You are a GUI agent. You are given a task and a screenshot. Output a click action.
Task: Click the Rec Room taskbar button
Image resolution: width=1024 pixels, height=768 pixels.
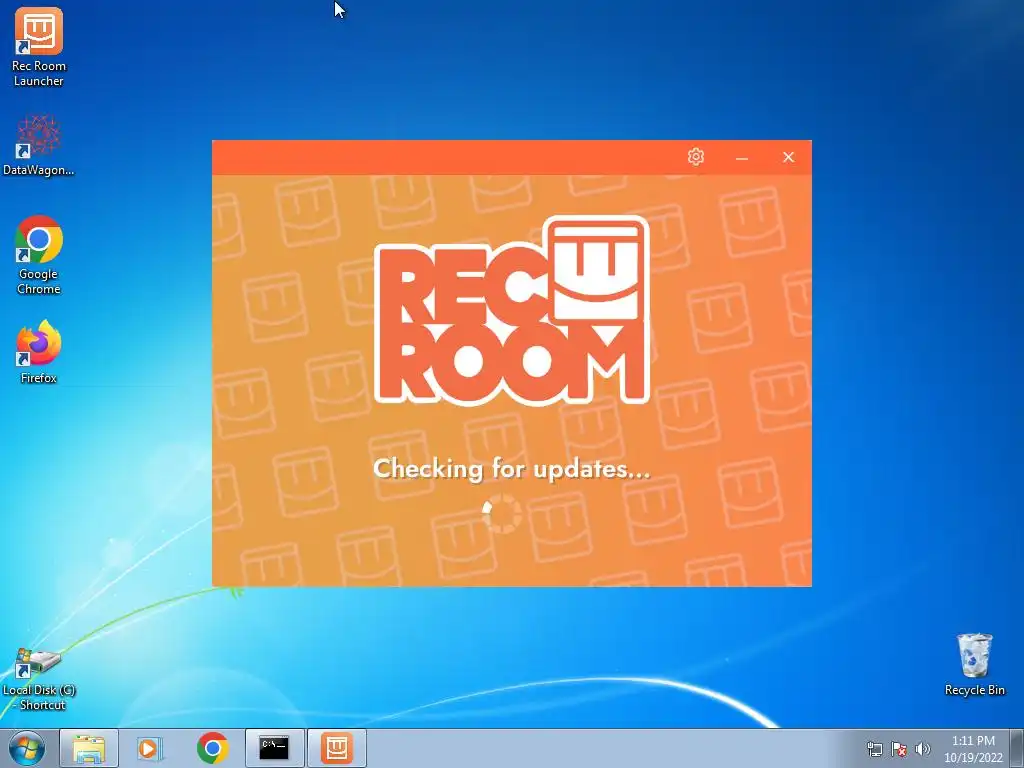pos(337,748)
